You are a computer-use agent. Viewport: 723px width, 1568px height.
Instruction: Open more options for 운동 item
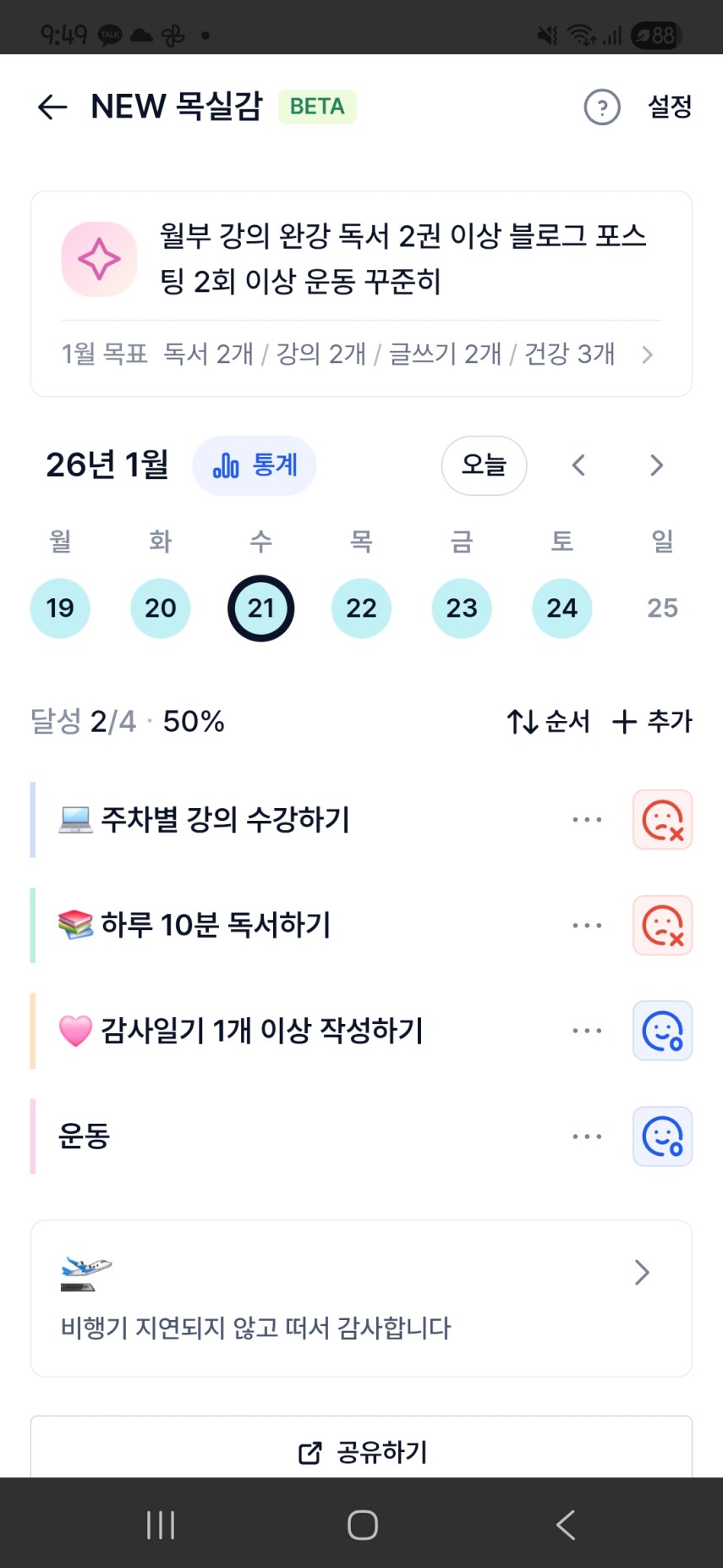click(587, 1136)
